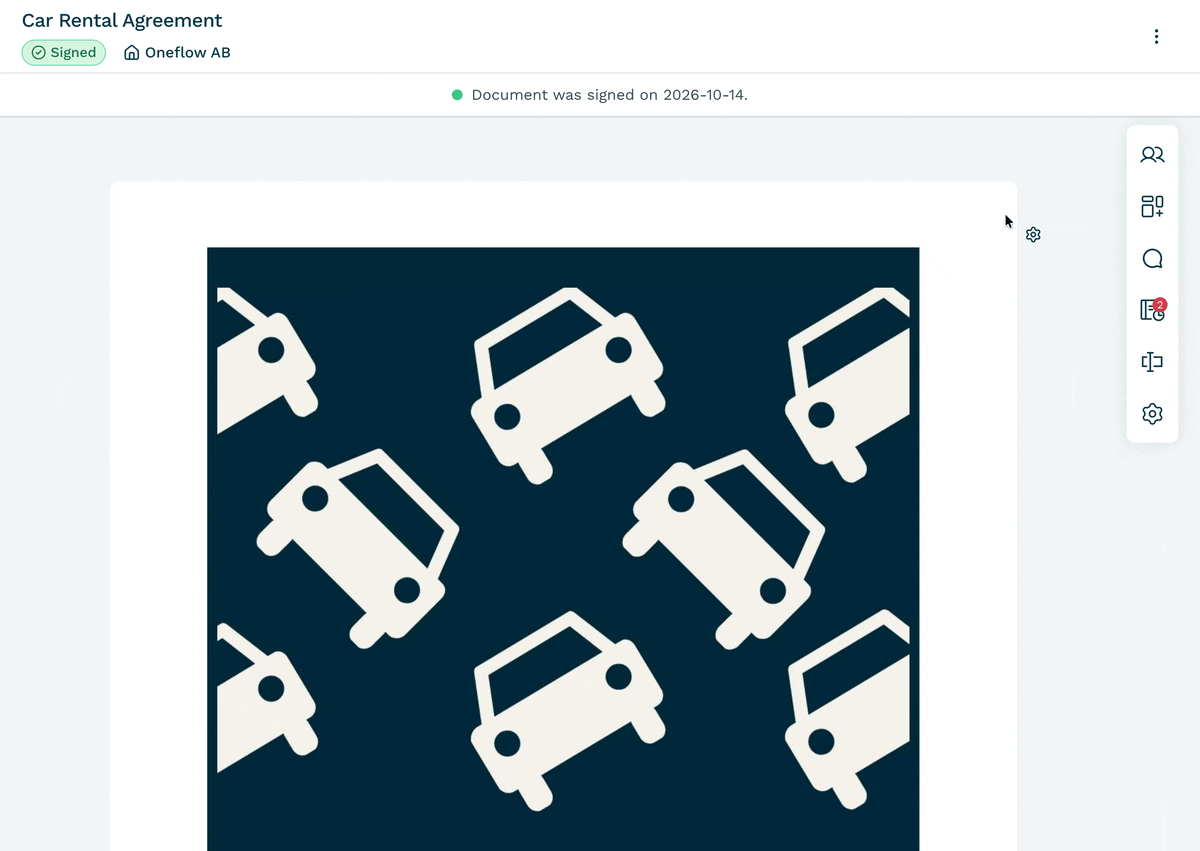The image size is (1200, 851).
Task: Open the add content blocks icon
Action: 1152,207
